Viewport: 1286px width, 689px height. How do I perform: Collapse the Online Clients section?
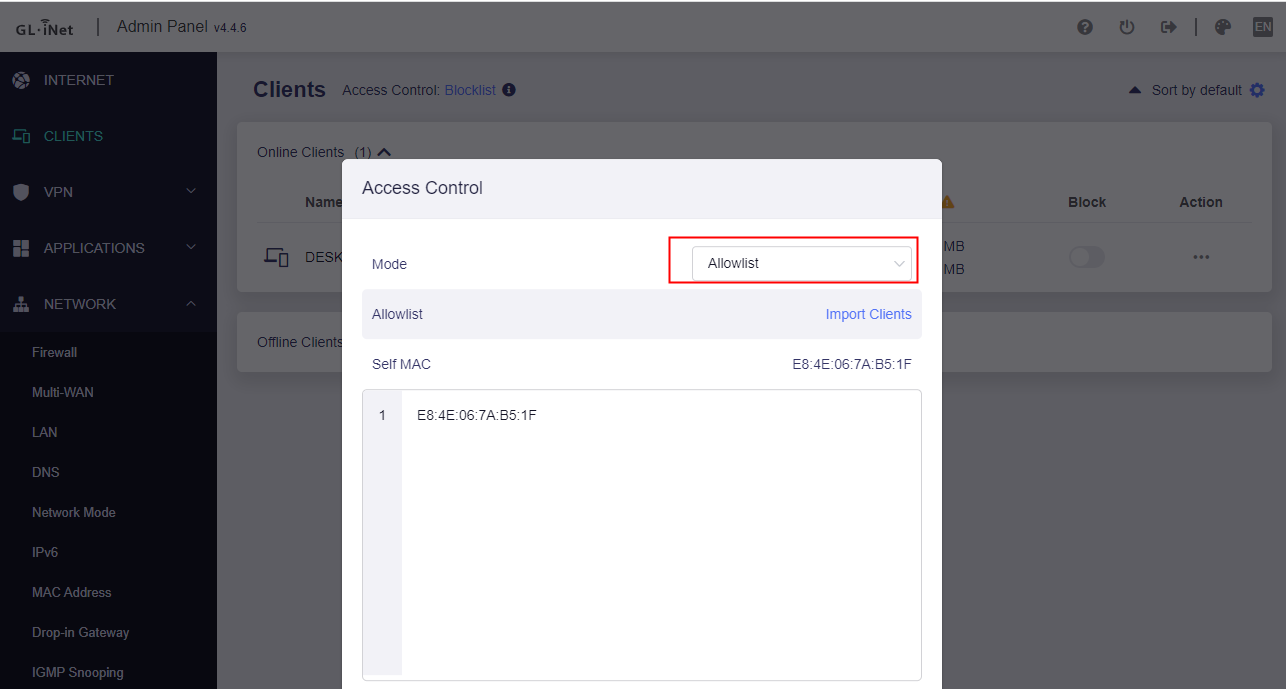384,152
